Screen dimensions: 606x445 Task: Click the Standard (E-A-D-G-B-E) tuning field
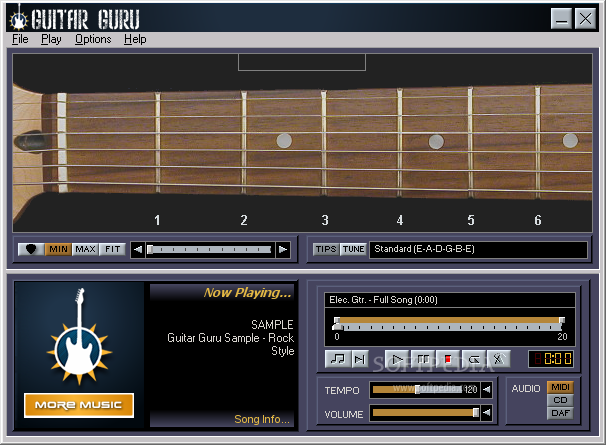(x=478, y=249)
